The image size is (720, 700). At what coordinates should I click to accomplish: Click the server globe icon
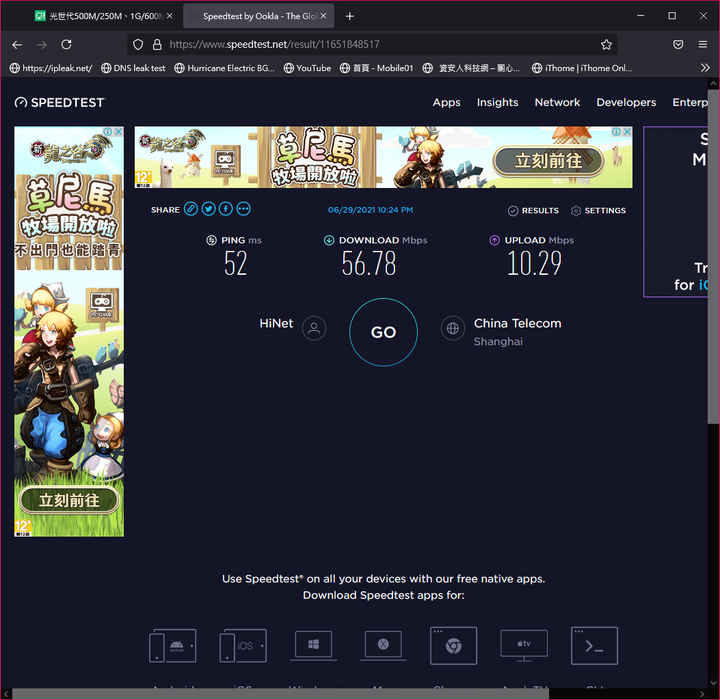pyautogui.click(x=453, y=328)
